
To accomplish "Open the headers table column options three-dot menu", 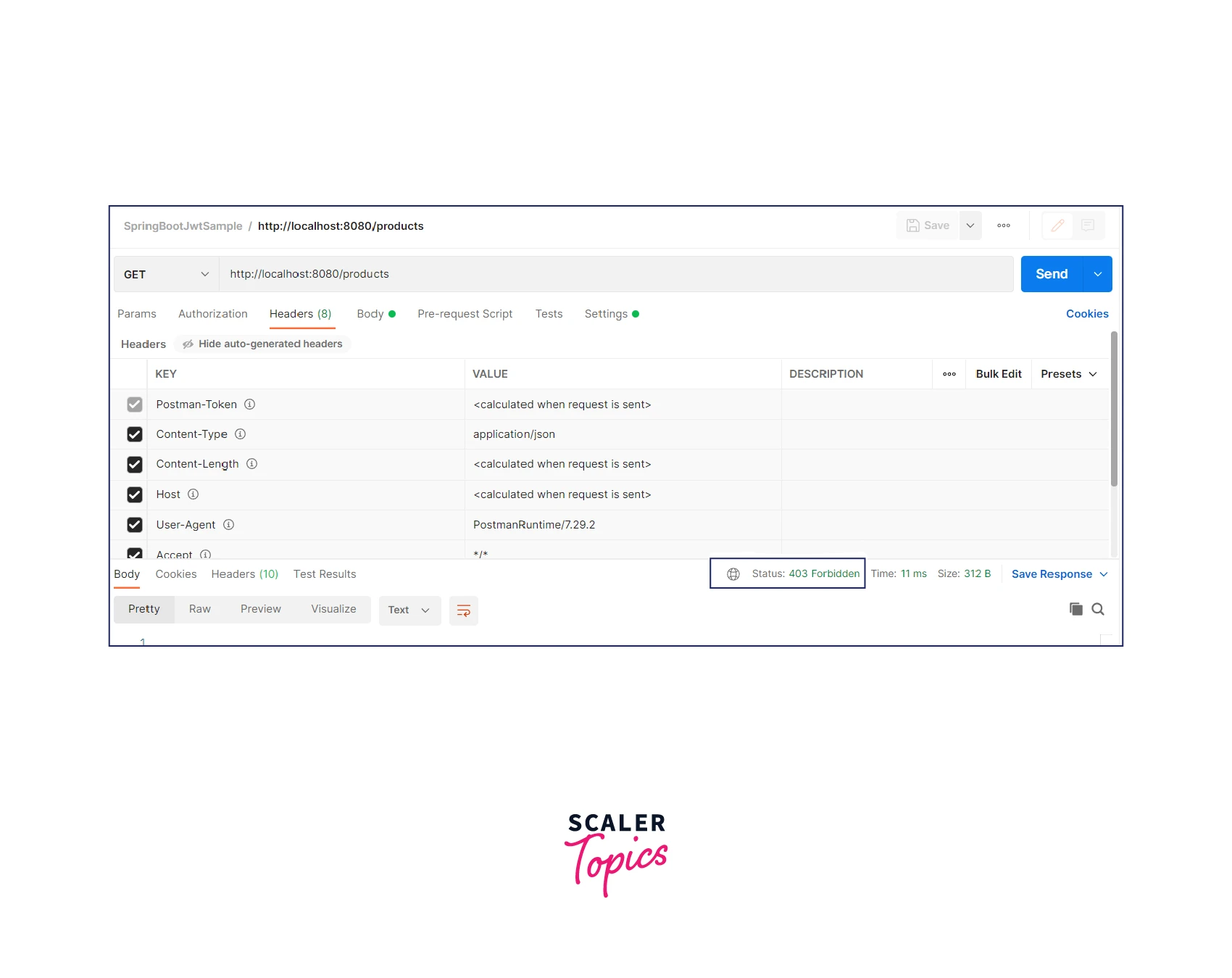I will point(949,374).
